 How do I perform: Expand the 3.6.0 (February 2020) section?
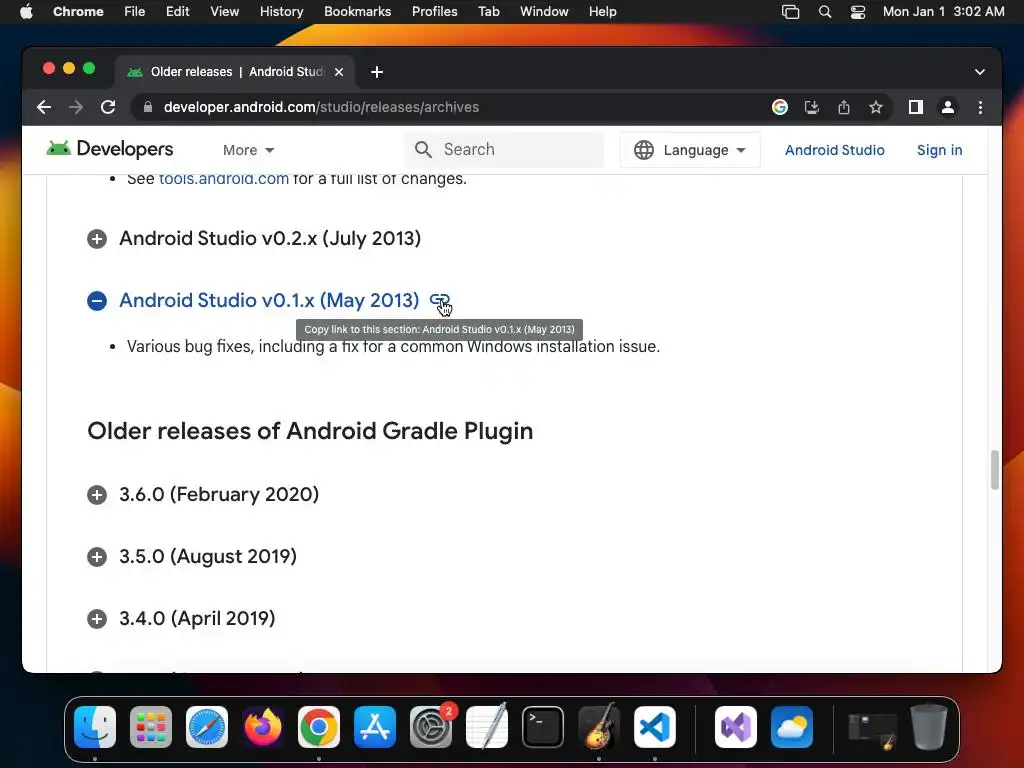pos(97,495)
